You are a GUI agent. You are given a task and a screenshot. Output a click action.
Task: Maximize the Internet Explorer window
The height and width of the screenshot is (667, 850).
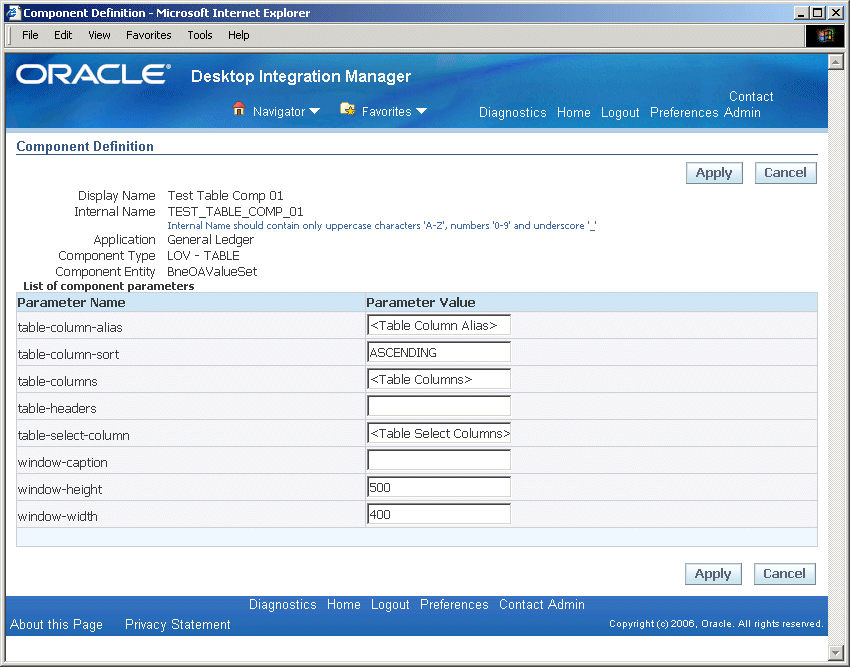pos(818,13)
